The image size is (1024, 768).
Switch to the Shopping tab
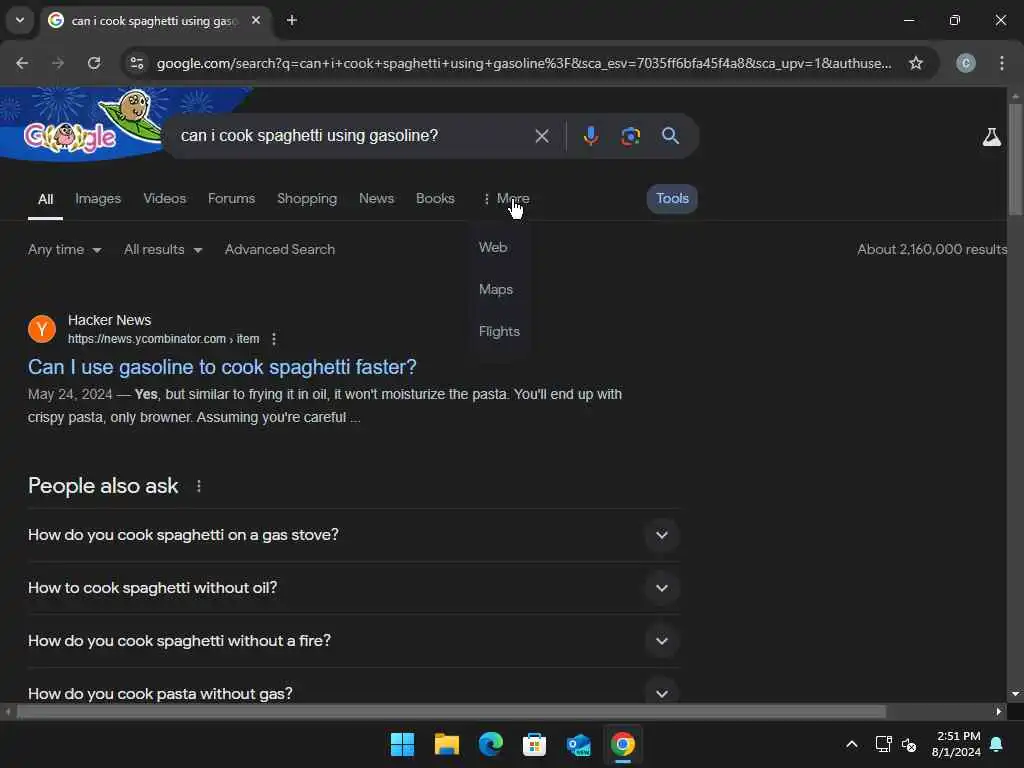tap(307, 199)
